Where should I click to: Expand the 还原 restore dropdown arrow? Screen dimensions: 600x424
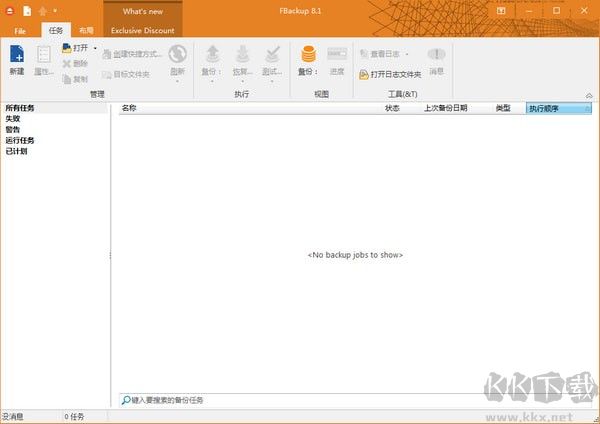(x=242, y=81)
